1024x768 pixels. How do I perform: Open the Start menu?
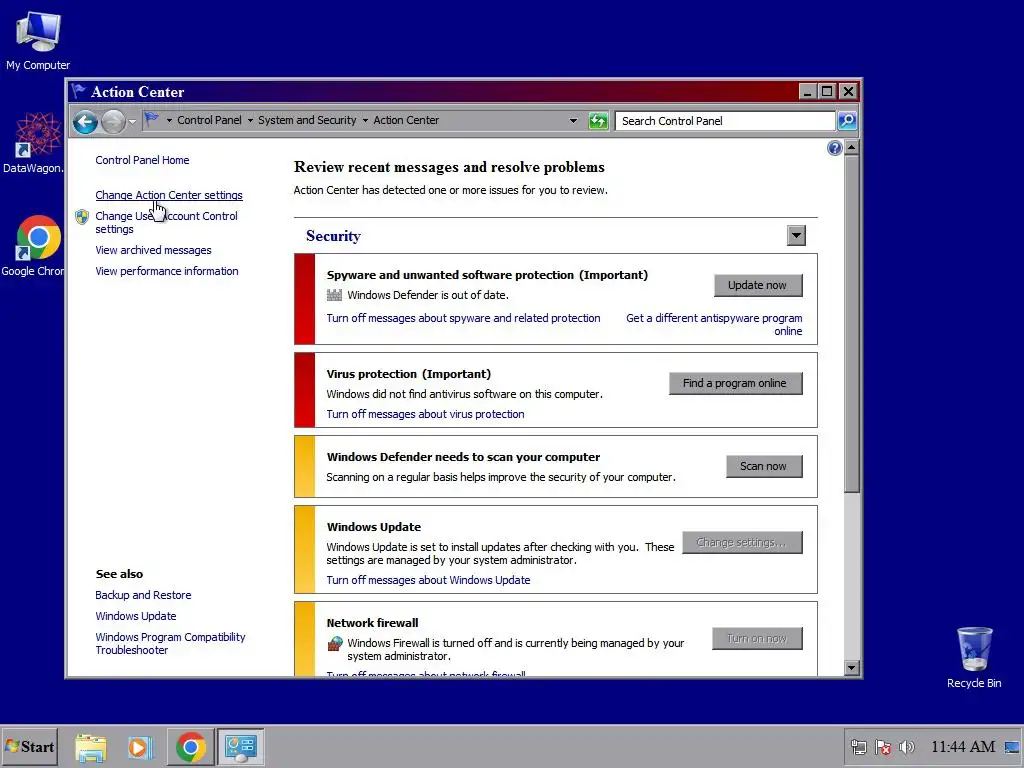click(29, 747)
